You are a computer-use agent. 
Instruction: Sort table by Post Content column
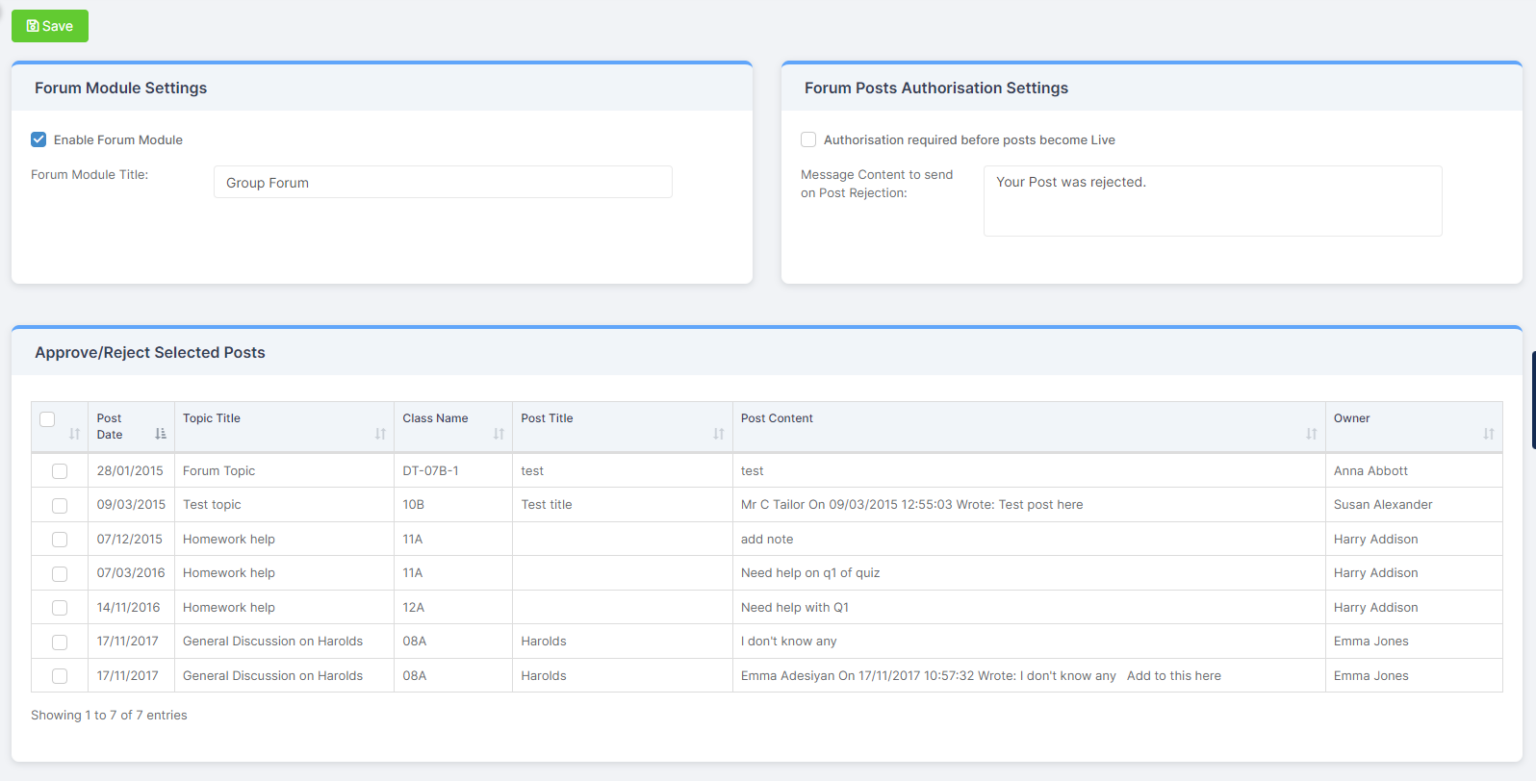click(x=1313, y=433)
